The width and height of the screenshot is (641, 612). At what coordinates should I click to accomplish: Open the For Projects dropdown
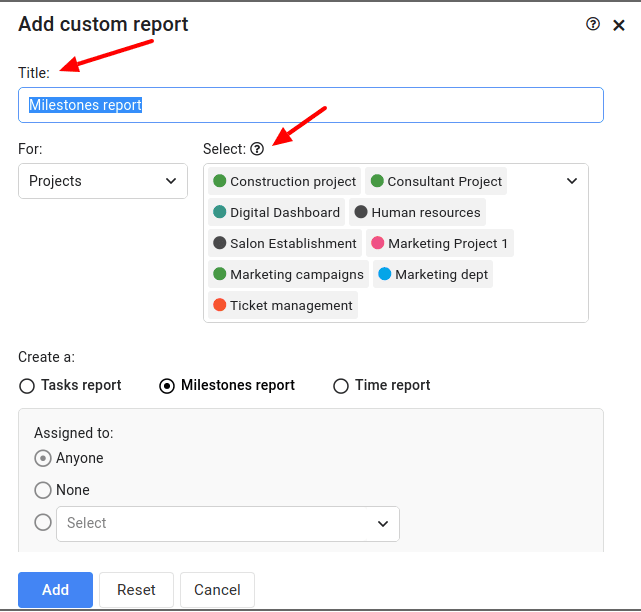pos(103,181)
